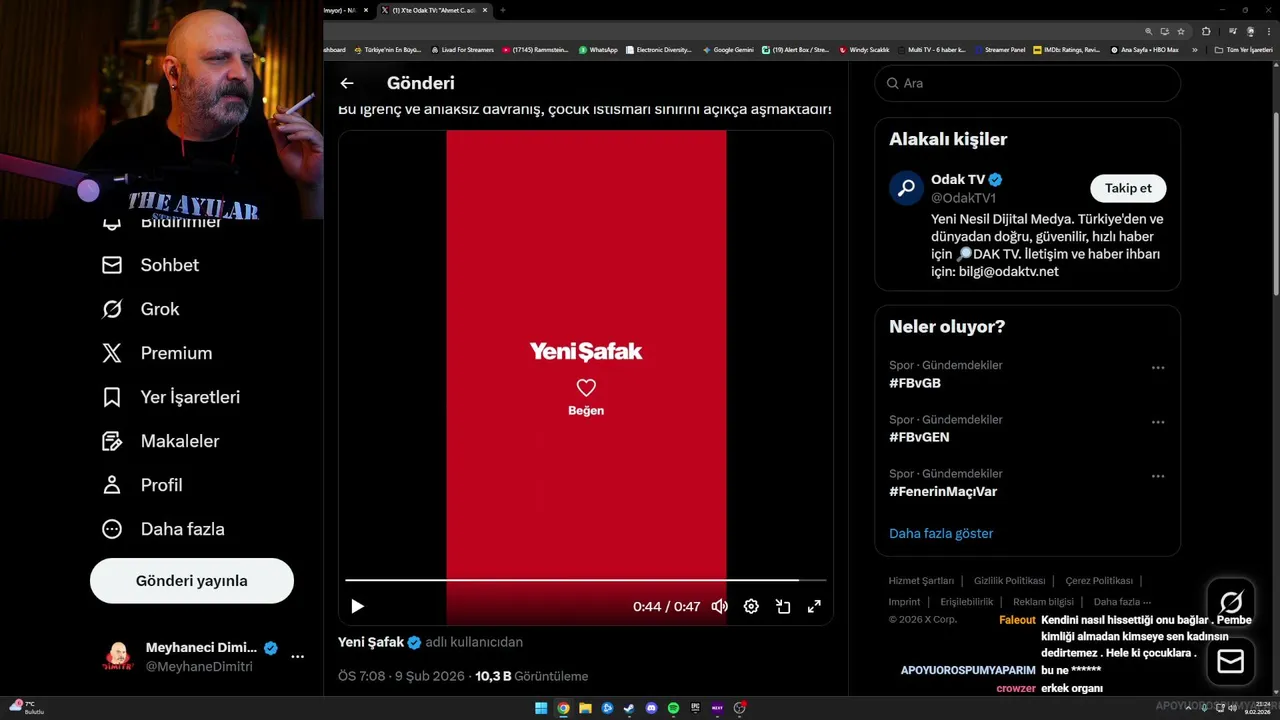Open WhatsApp bookmark
This screenshot has height=720, width=1280.
tap(598, 49)
